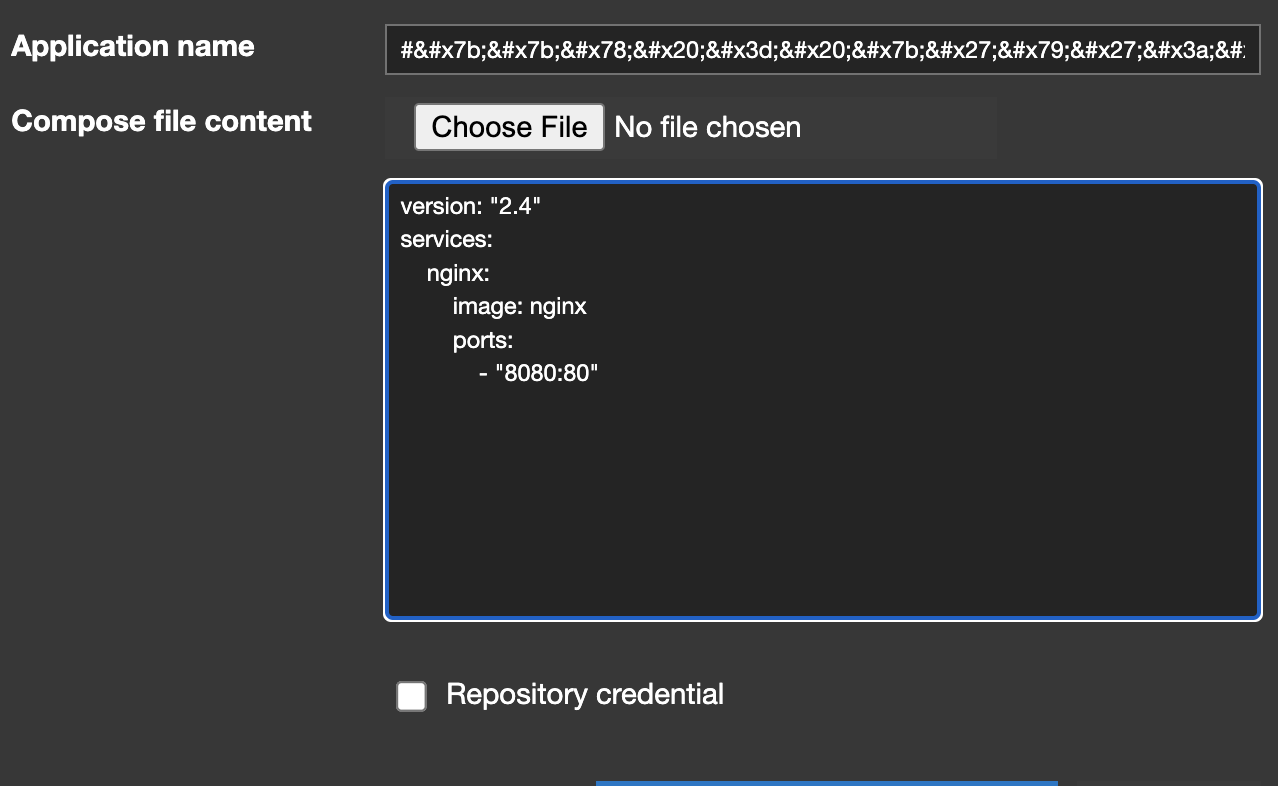The height and width of the screenshot is (786, 1278).
Task: Click the "Compose file content" label
Action: 161,121
